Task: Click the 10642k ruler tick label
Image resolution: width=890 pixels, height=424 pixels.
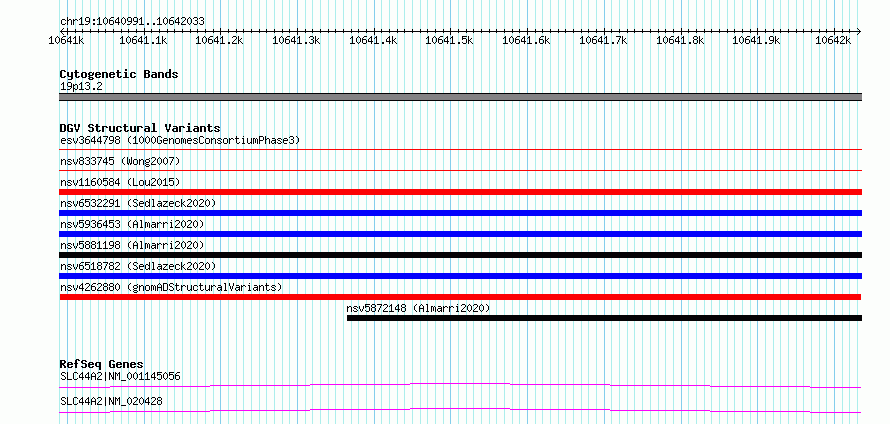Action: coord(833,40)
